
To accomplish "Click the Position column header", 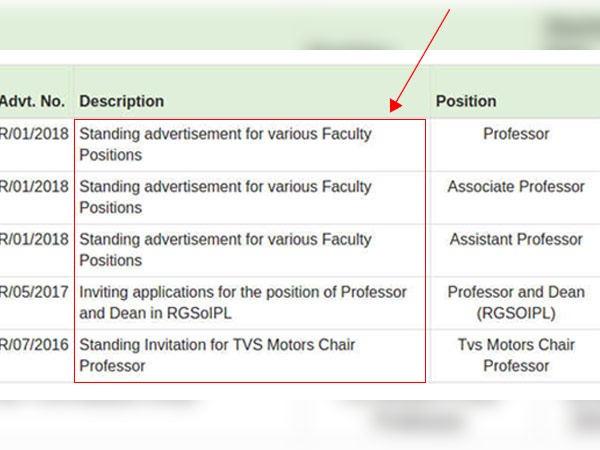I will pos(465,101).
